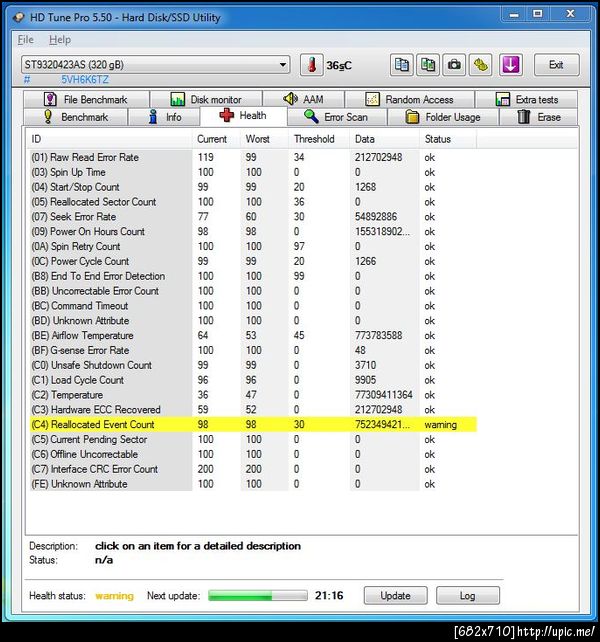Select the Health tab

[243, 116]
